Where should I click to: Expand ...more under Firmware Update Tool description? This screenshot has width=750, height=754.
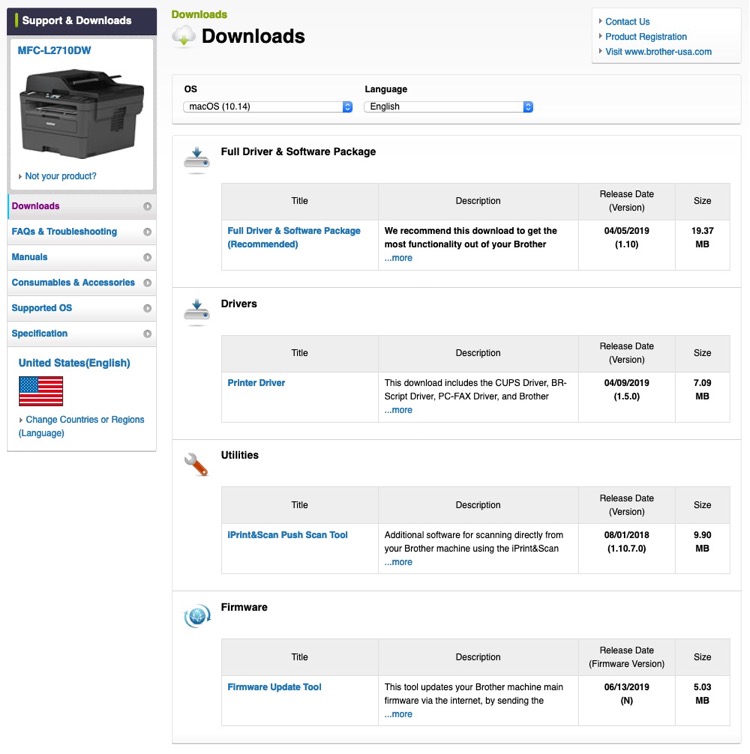398,714
